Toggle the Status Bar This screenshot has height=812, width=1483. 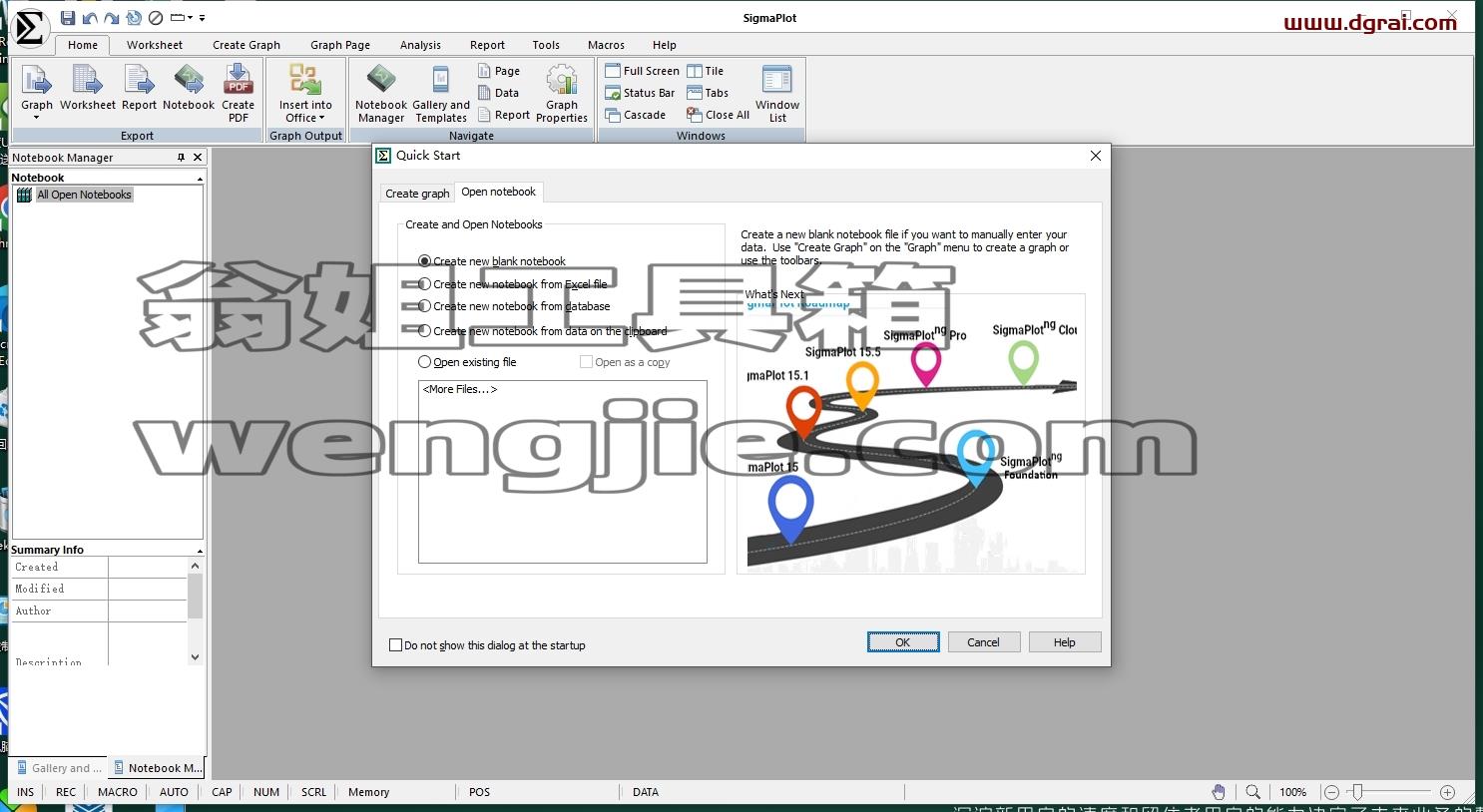point(640,93)
